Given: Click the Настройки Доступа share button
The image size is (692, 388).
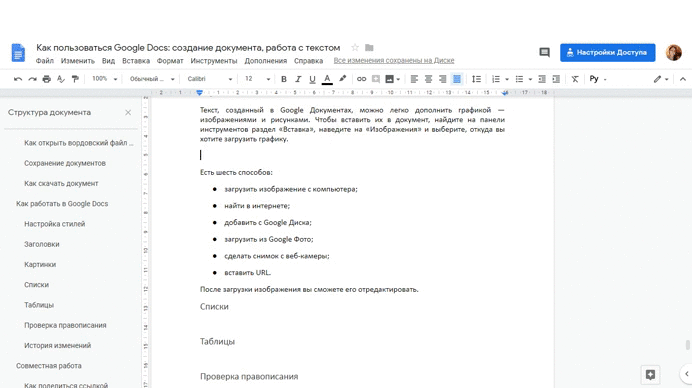Looking at the screenshot, I should (608, 53).
